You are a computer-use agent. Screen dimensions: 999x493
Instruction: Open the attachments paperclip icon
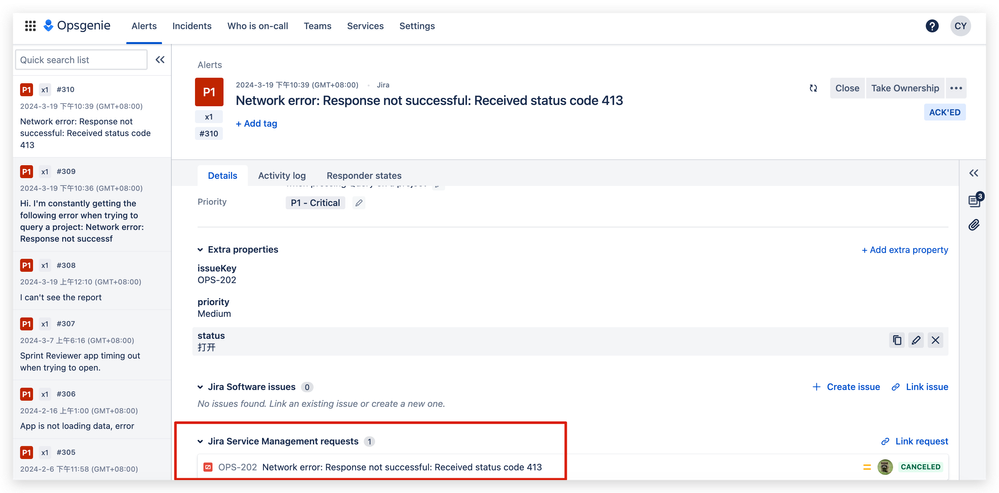[974, 225]
